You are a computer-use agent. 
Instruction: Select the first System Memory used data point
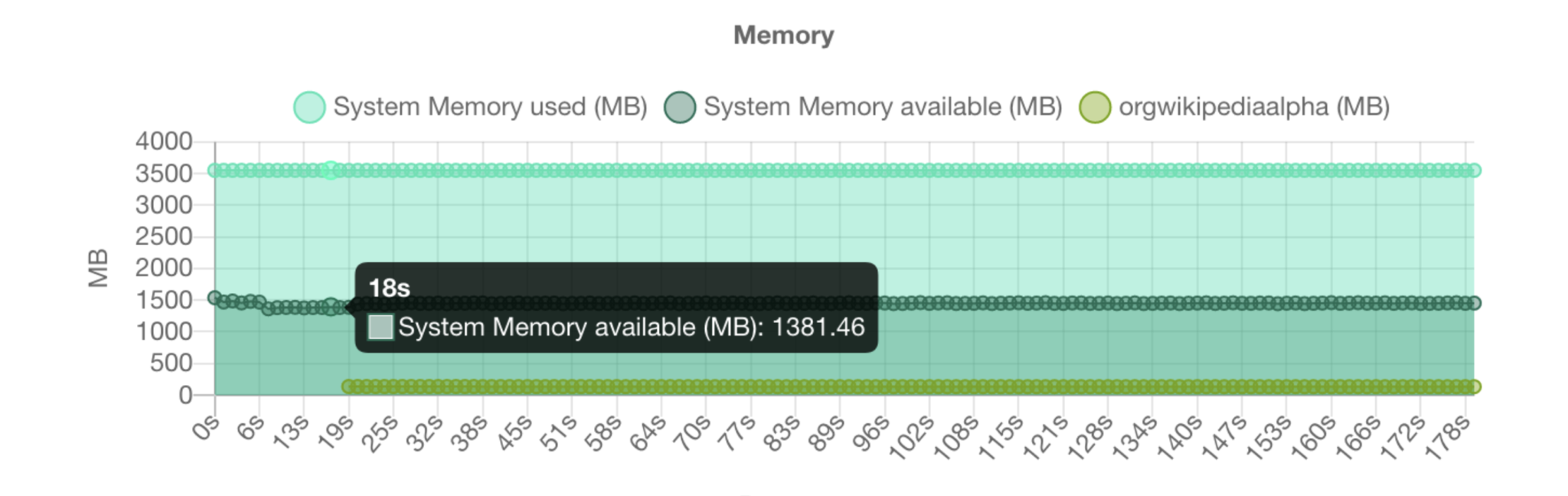click(x=215, y=170)
